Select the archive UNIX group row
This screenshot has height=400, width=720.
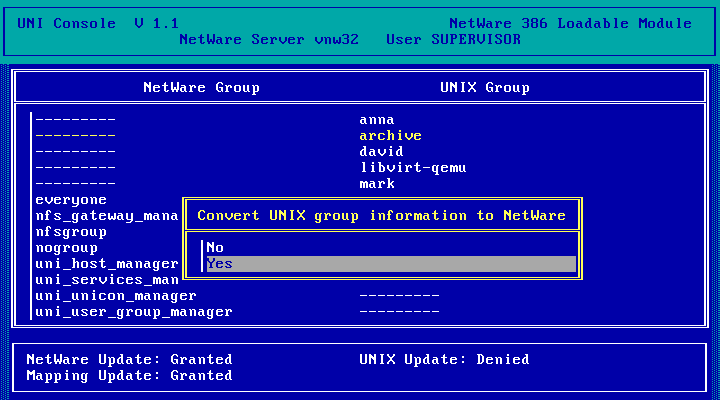pos(390,136)
